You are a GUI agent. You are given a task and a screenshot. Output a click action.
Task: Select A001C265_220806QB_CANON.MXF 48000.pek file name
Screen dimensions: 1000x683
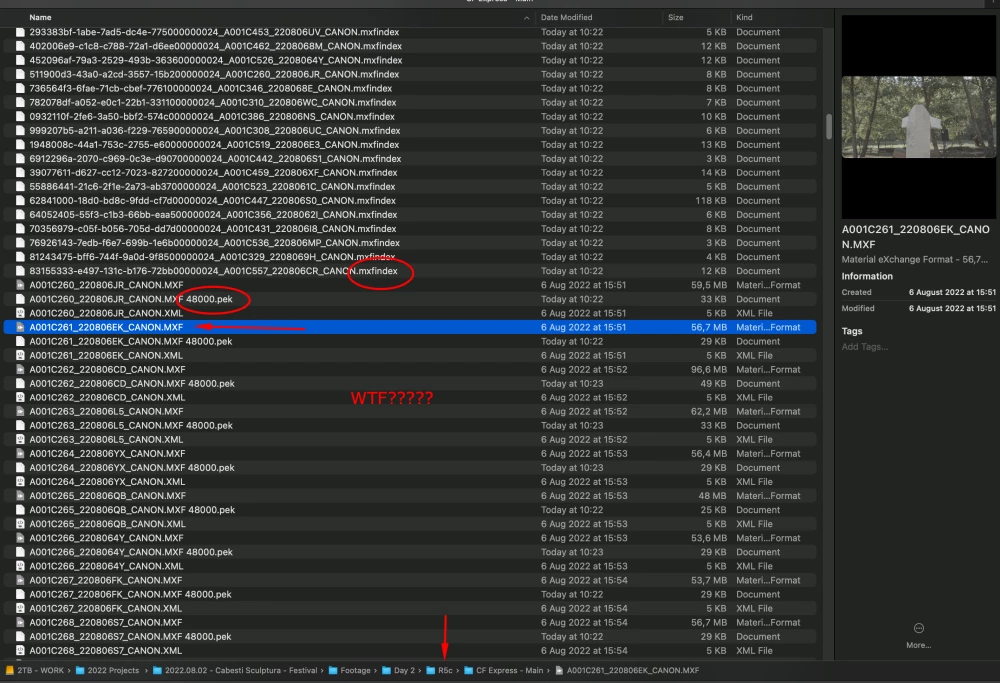pos(132,510)
